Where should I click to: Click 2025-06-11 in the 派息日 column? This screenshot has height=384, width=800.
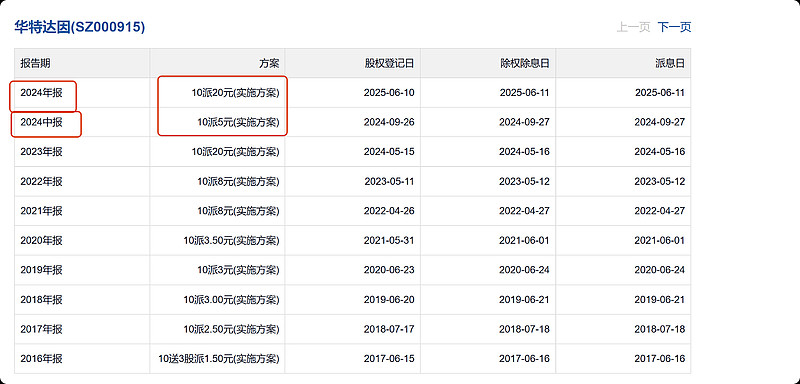click(660, 93)
